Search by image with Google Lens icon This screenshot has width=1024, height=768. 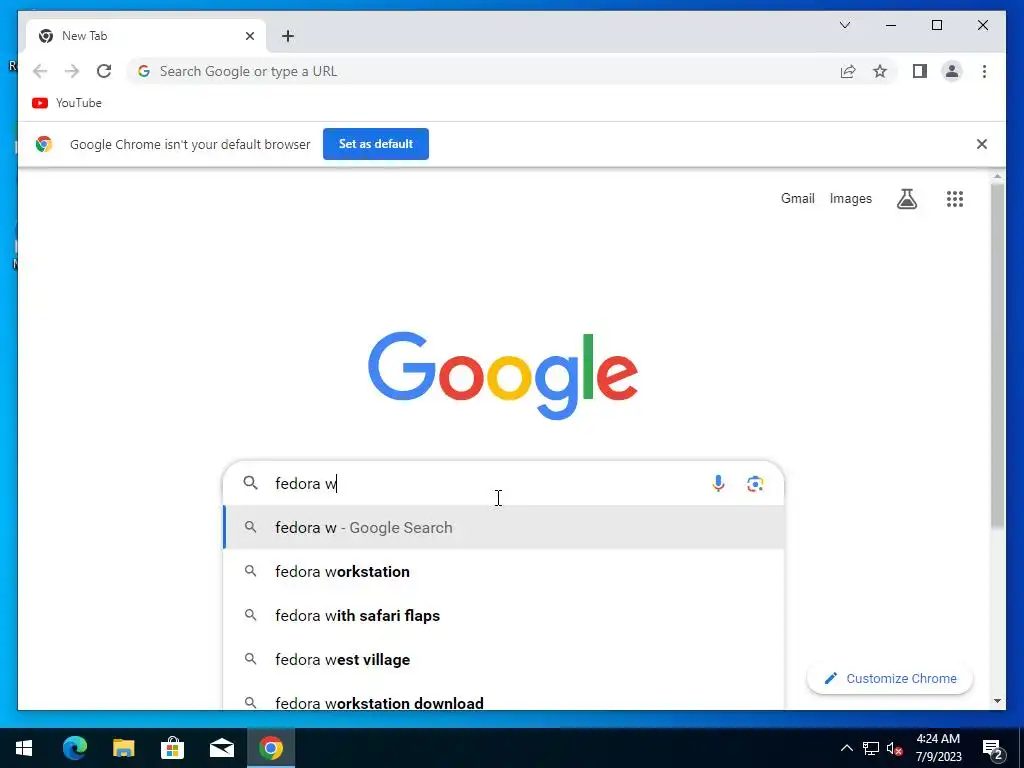[755, 483]
